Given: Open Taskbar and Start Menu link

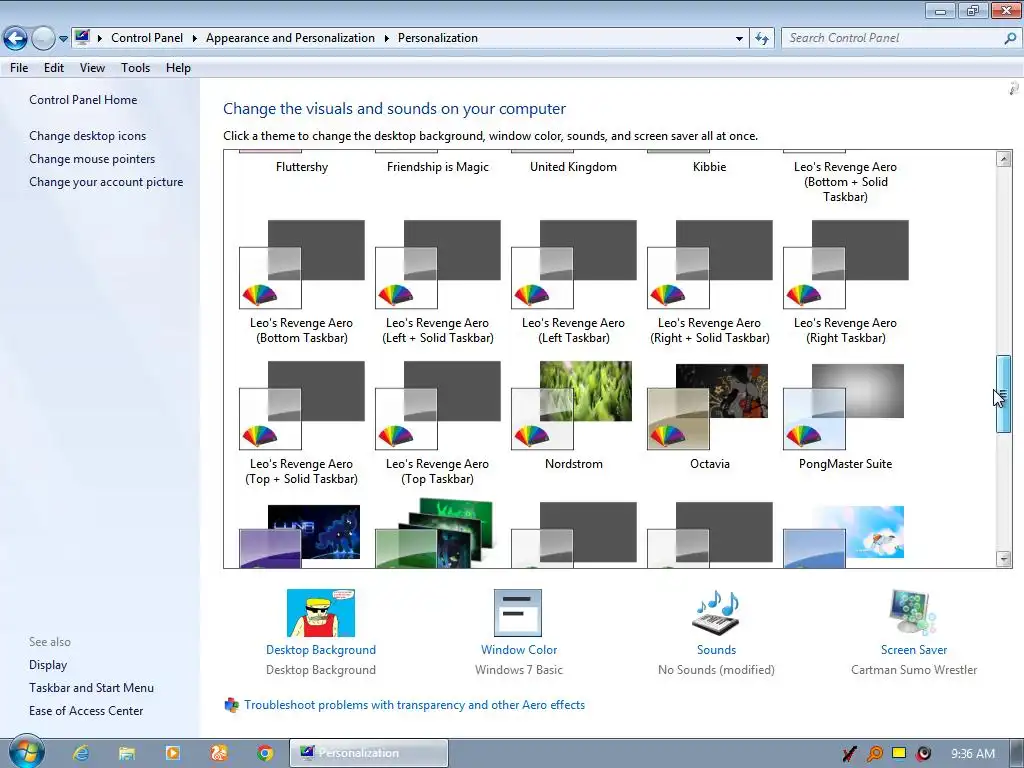Looking at the screenshot, I should pos(91,688).
